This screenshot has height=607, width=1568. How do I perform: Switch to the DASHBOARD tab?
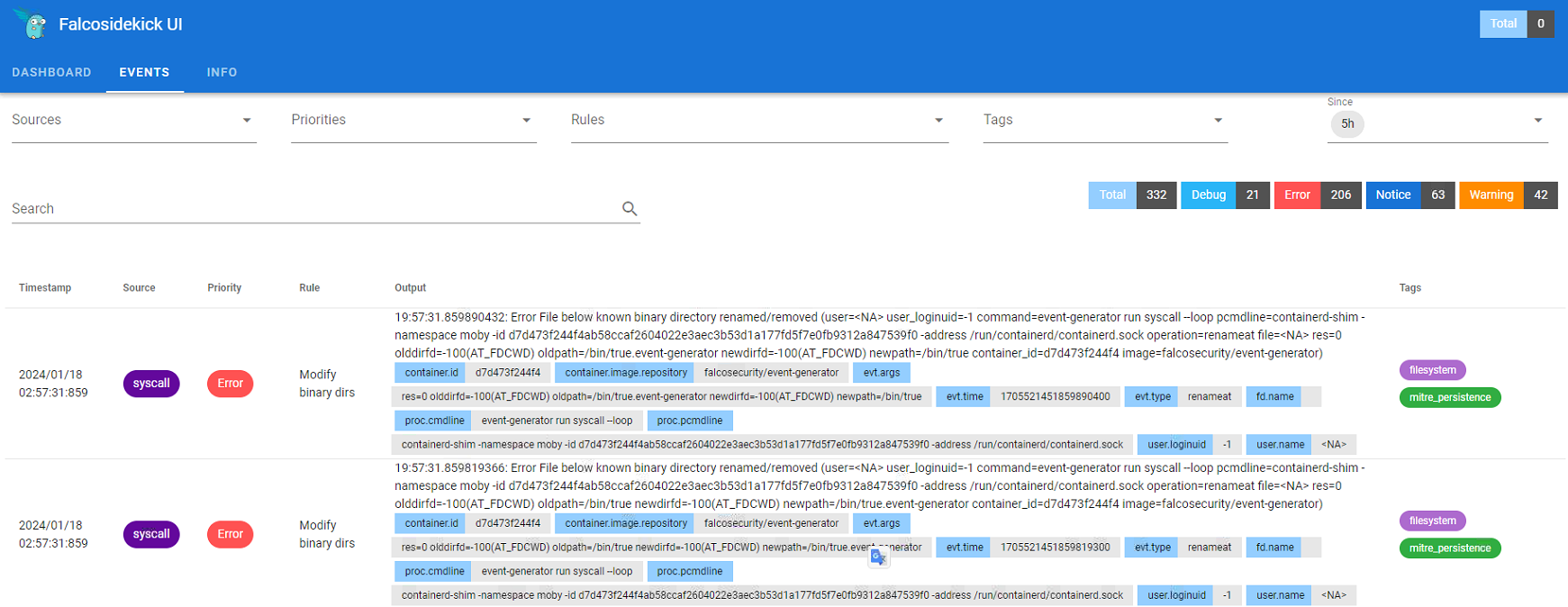51,72
